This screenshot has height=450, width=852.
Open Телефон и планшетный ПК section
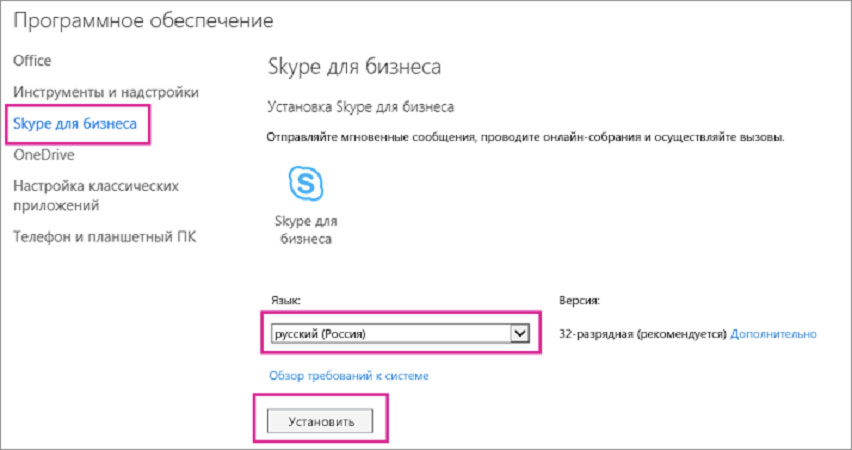tap(104, 237)
